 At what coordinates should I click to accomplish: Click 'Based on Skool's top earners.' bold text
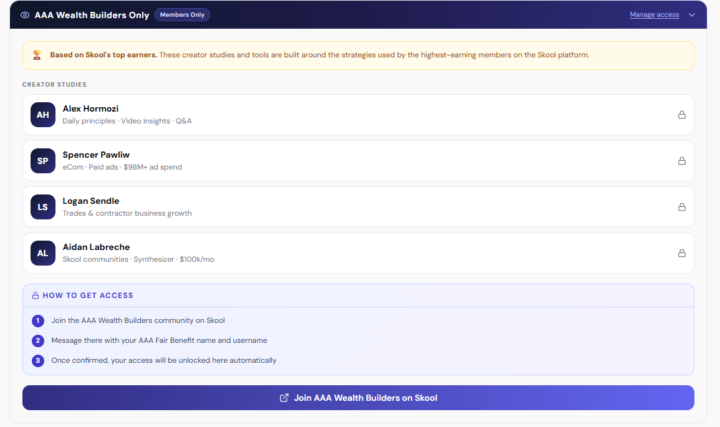click(103, 55)
